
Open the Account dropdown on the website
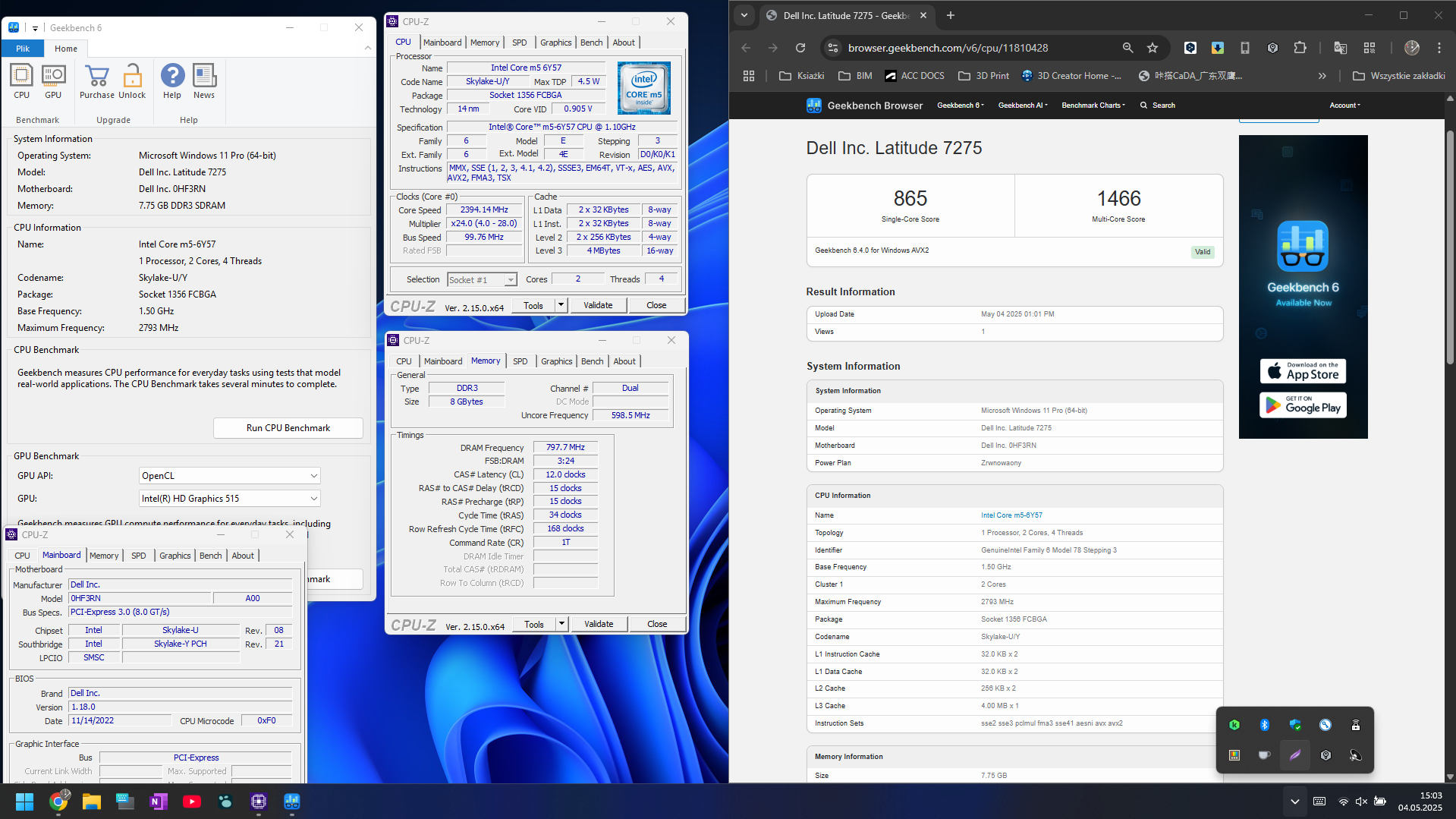[1344, 106]
